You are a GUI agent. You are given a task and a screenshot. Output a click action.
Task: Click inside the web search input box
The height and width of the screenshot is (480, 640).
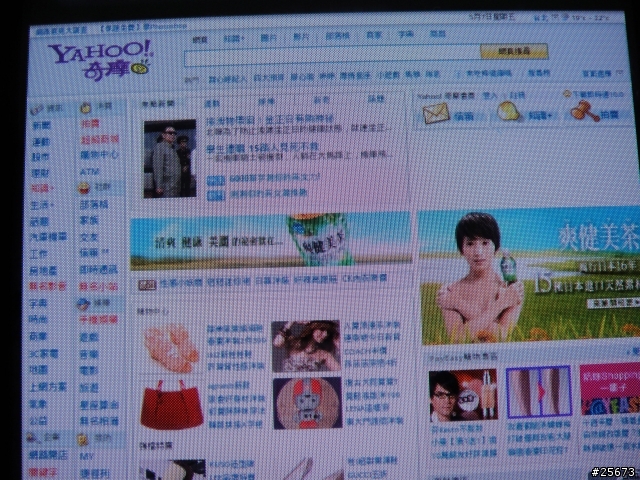[332, 58]
